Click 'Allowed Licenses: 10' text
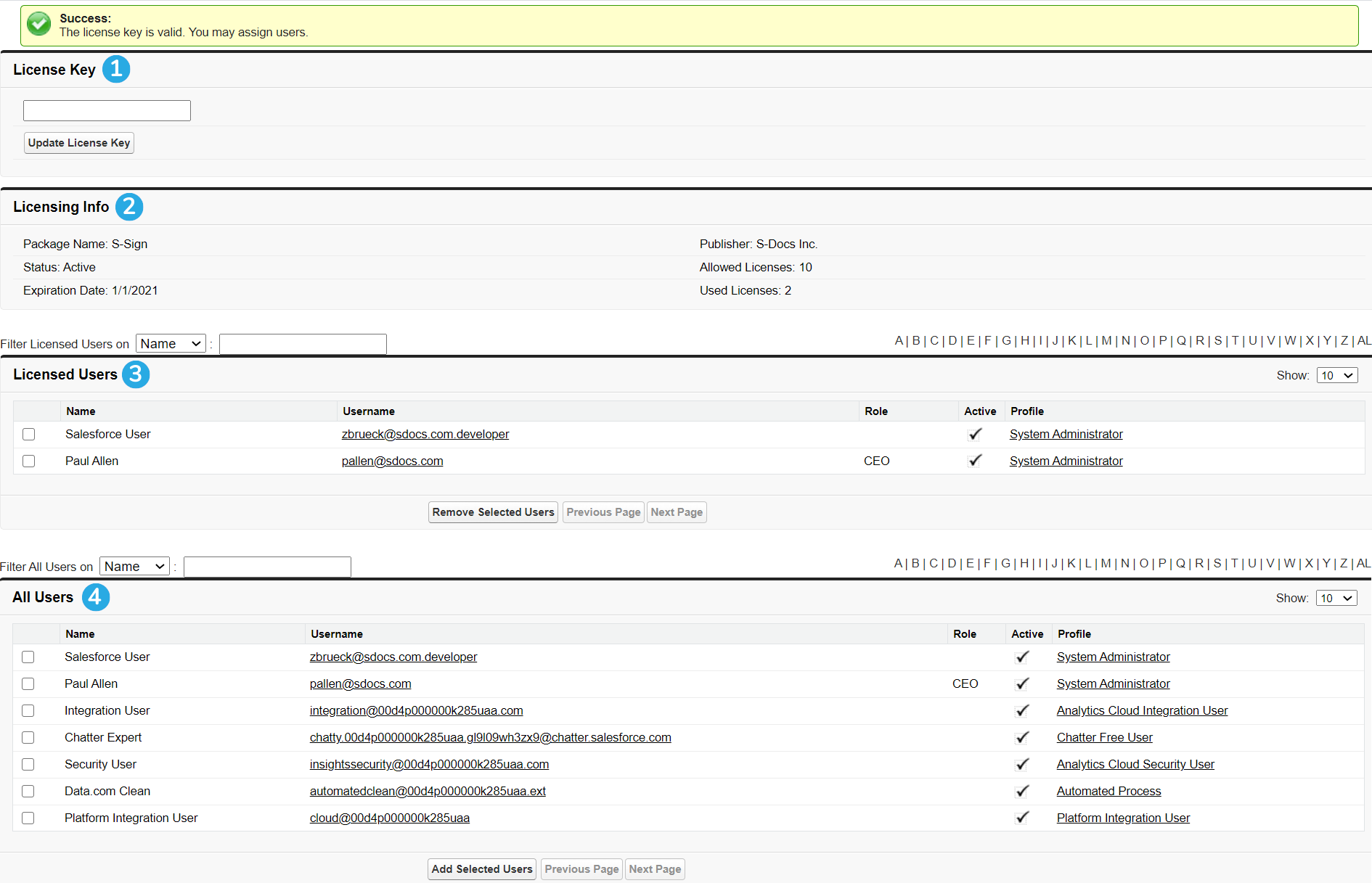 coord(756,267)
